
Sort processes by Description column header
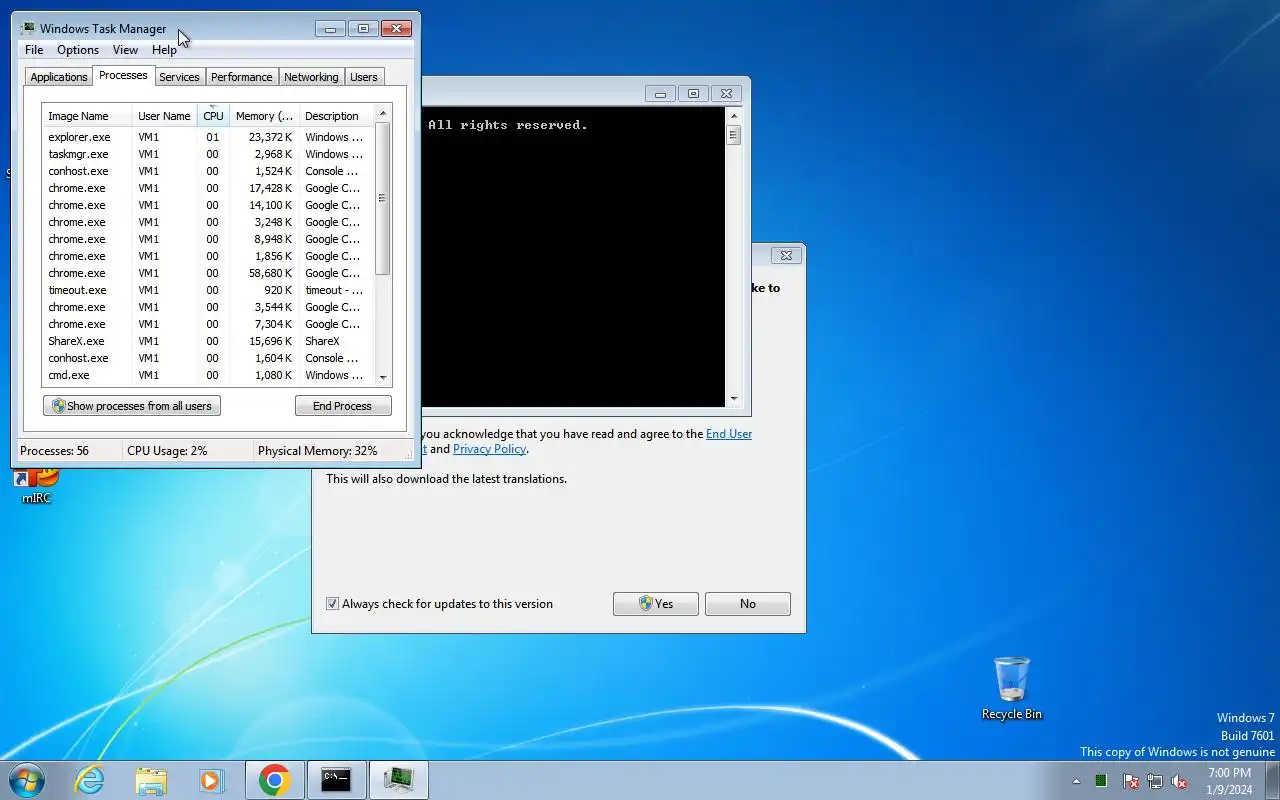click(336, 116)
